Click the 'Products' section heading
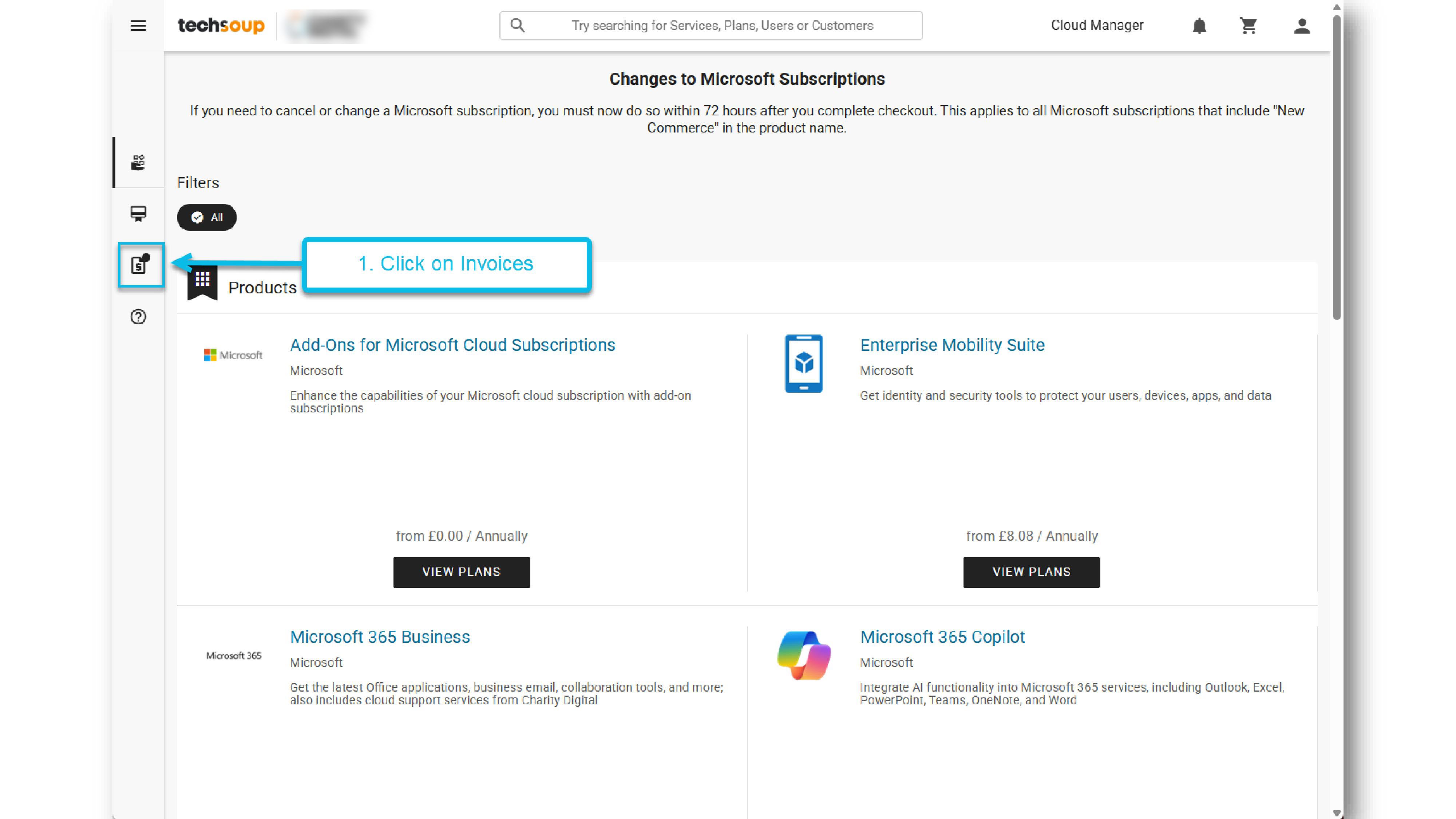 pos(262,288)
